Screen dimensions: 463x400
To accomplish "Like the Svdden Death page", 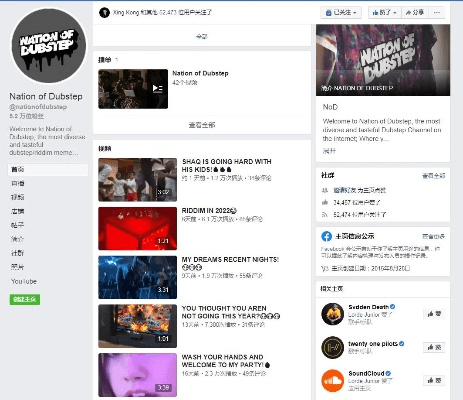I will pos(434,314).
